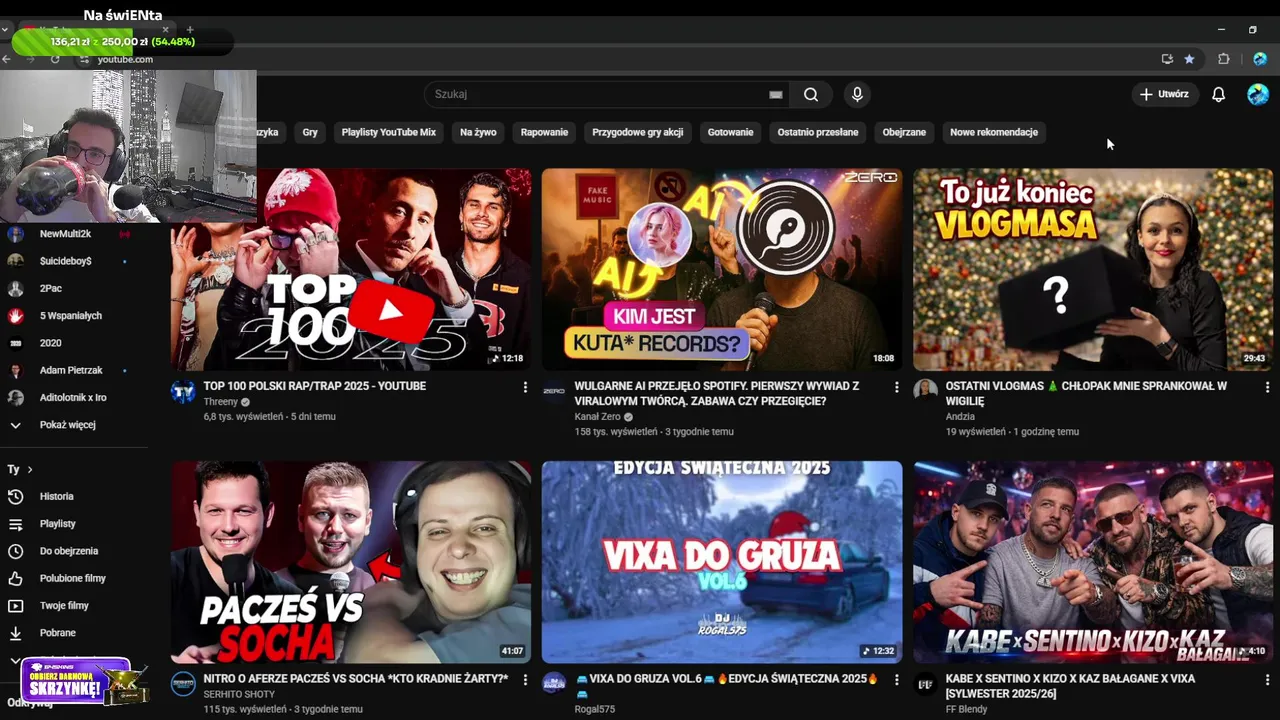The width and height of the screenshot is (1280, 720).
Task: Open options menu for OSTATNI VLOGMAS video
Action: tap(1267, 387)
